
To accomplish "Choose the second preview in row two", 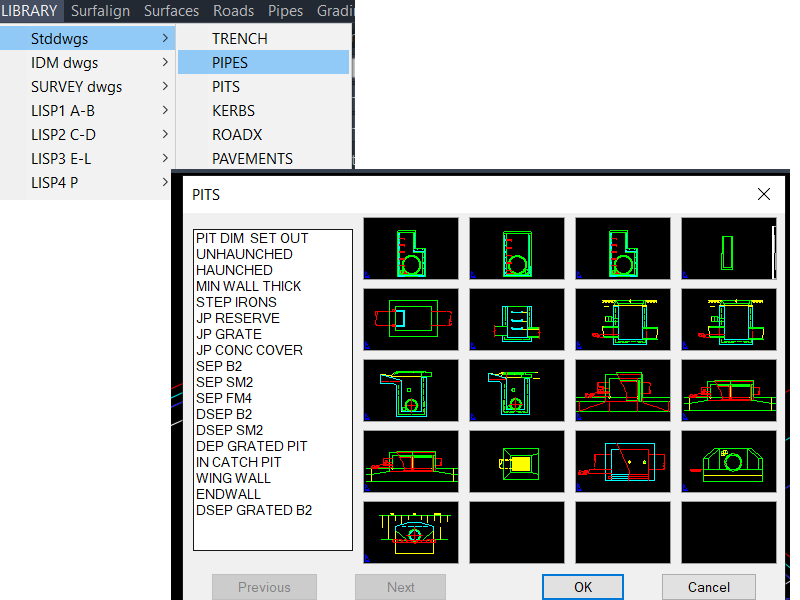I will [x=516, y=319].
